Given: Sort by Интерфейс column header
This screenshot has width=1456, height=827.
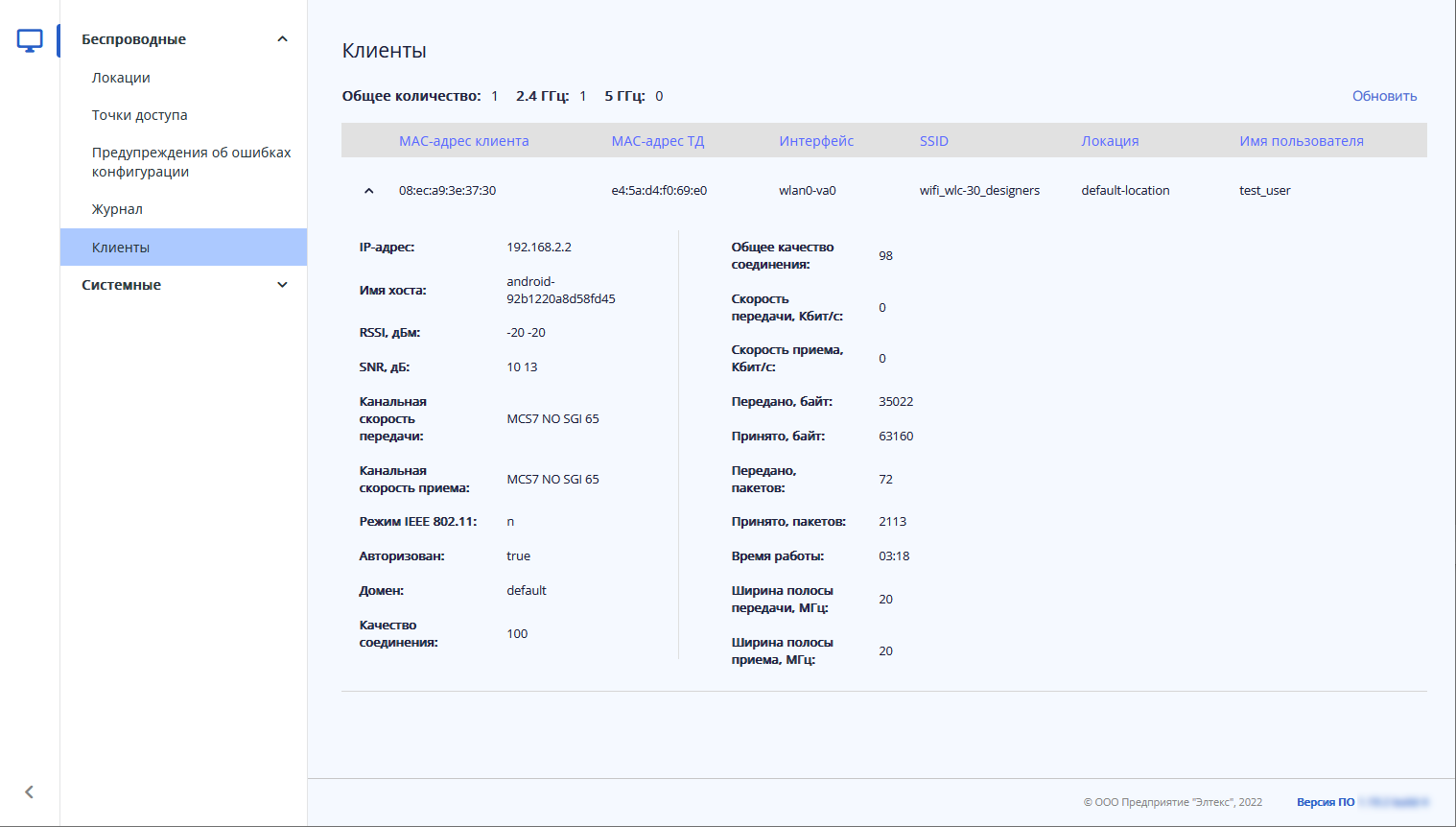Looking at the screenshot, I should (816, 141).
